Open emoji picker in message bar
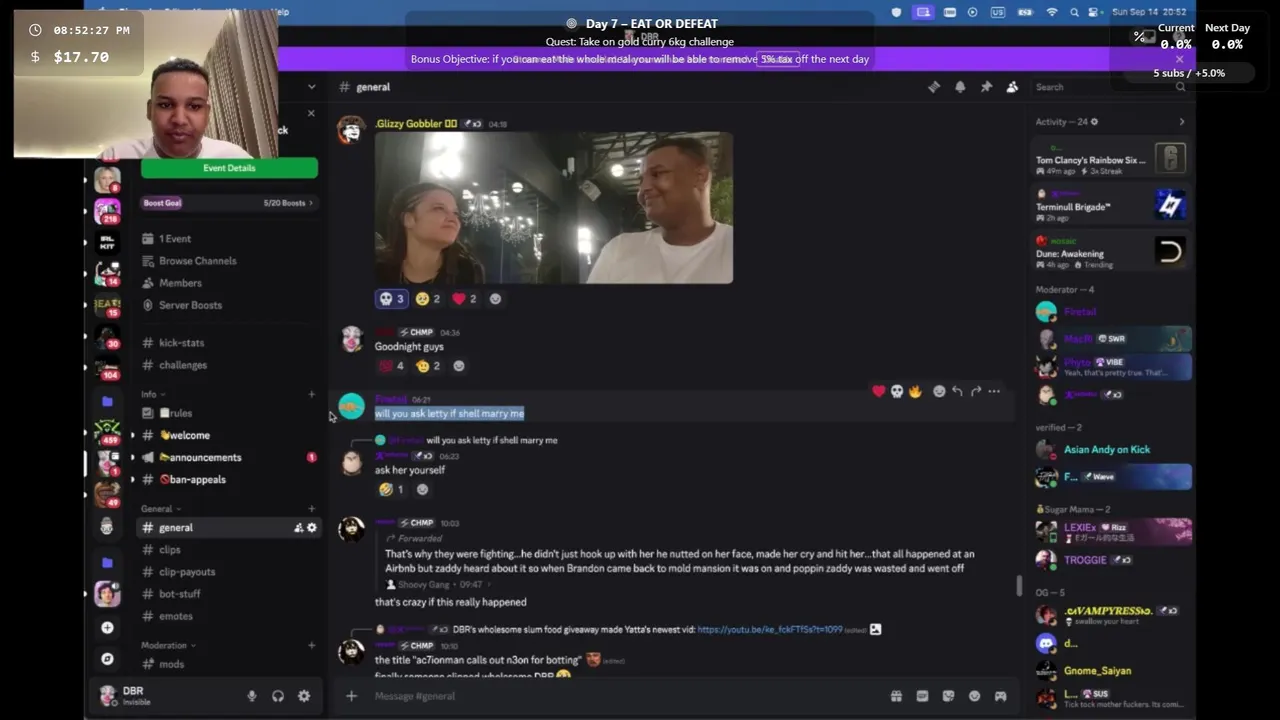The image size is (1280, 720). pos(974,696)
